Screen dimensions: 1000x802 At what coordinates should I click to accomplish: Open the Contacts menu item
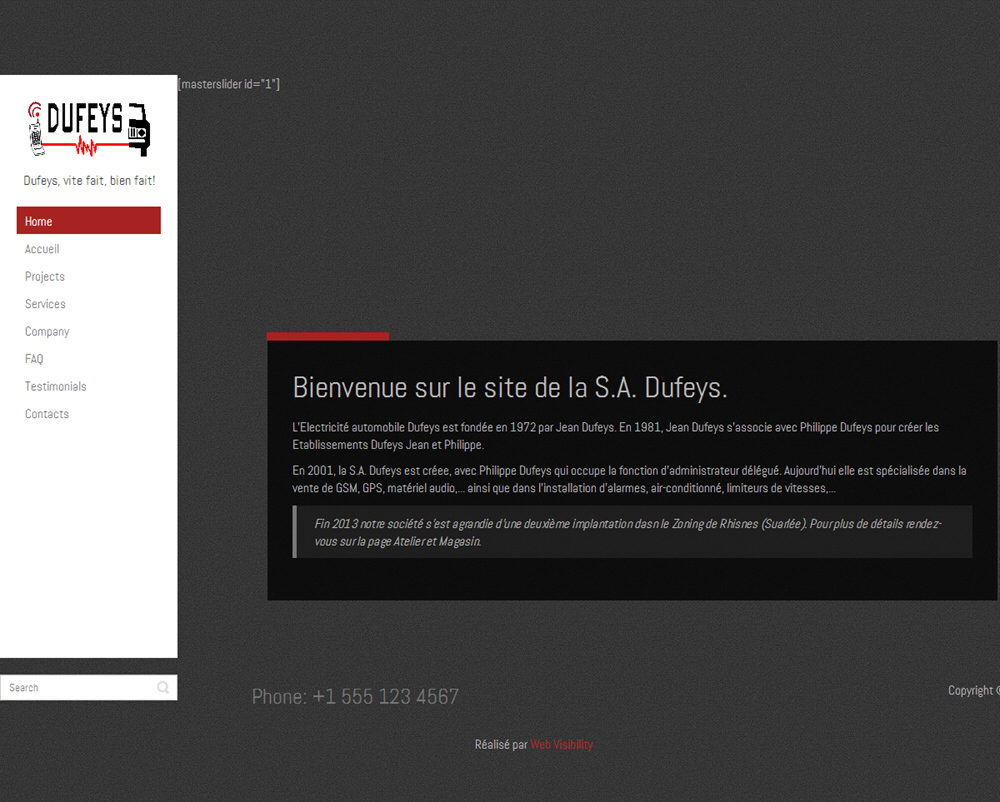click(47, 414)
